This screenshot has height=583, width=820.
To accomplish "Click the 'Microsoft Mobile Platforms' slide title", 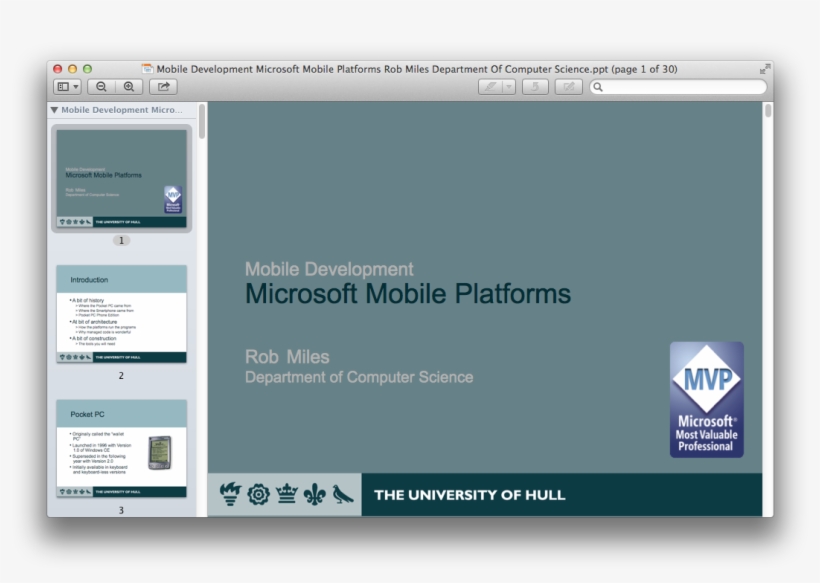I will pyautogui.click(x=408, y=293).
